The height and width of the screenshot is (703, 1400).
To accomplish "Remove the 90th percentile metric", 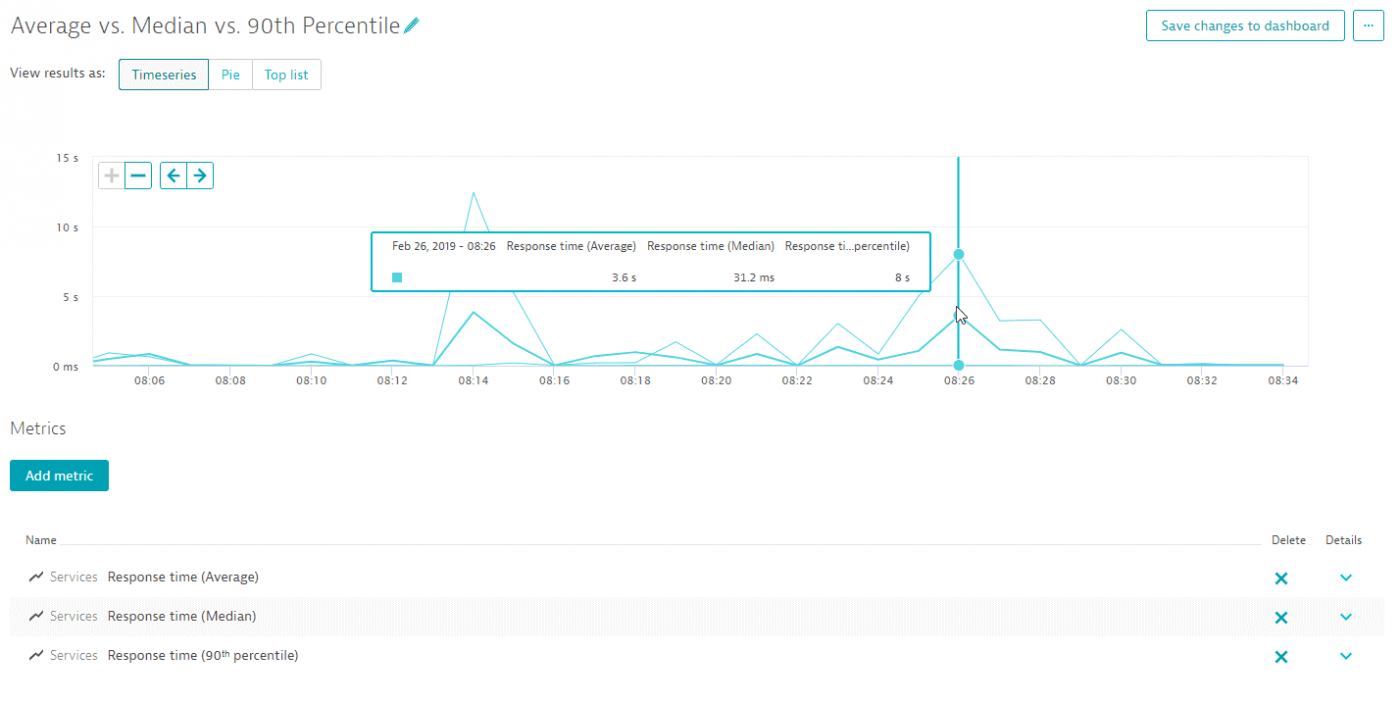I will coord(1281,656).
